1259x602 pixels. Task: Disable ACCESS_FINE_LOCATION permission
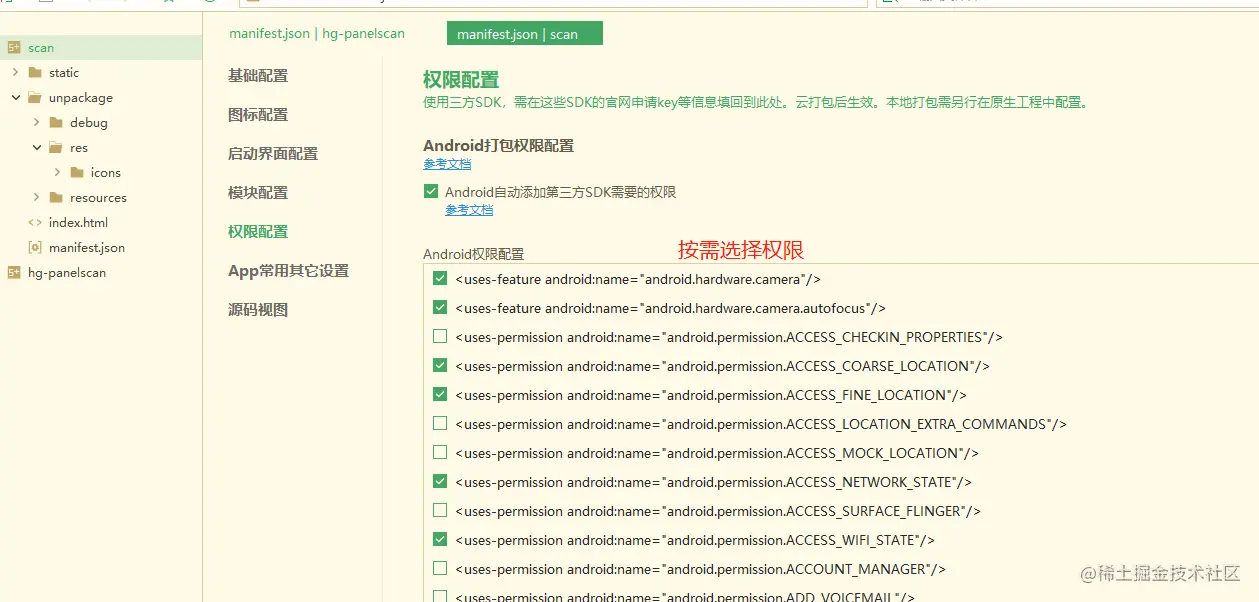pyautogui.click(x=440, y=394)
